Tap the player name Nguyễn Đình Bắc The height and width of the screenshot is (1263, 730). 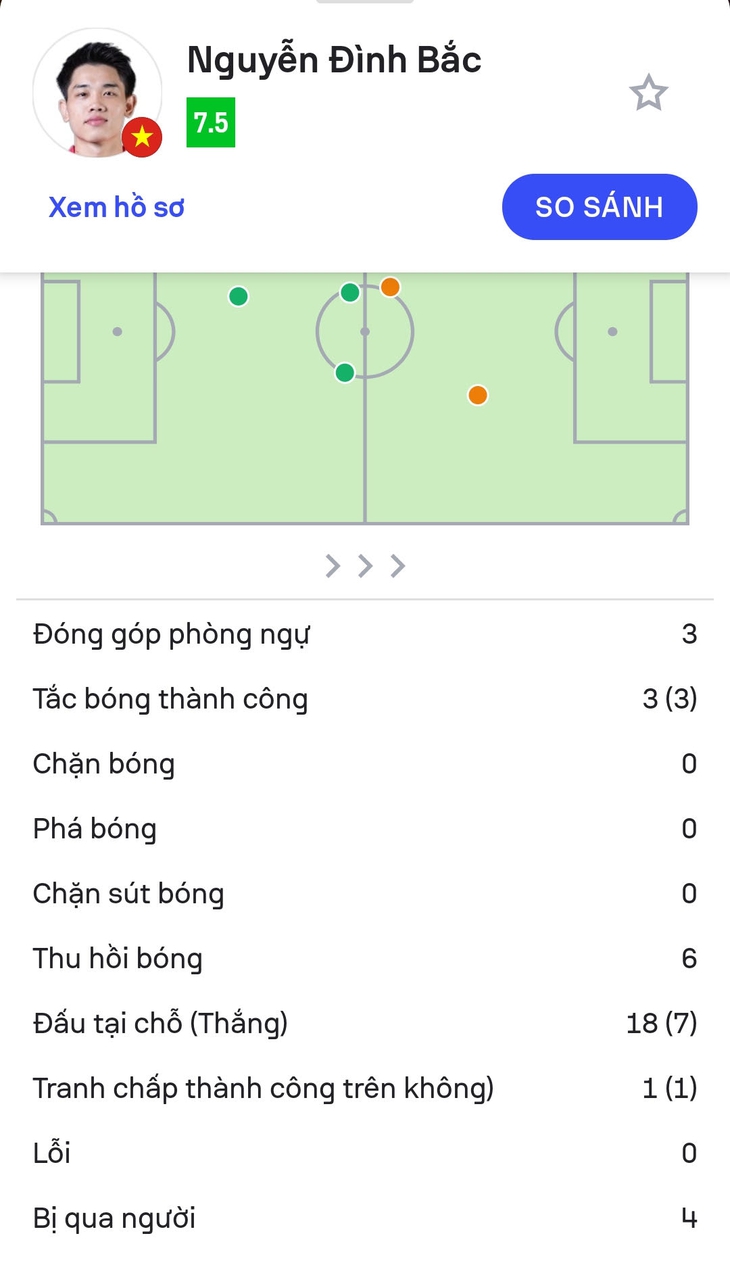coord(334,61)
